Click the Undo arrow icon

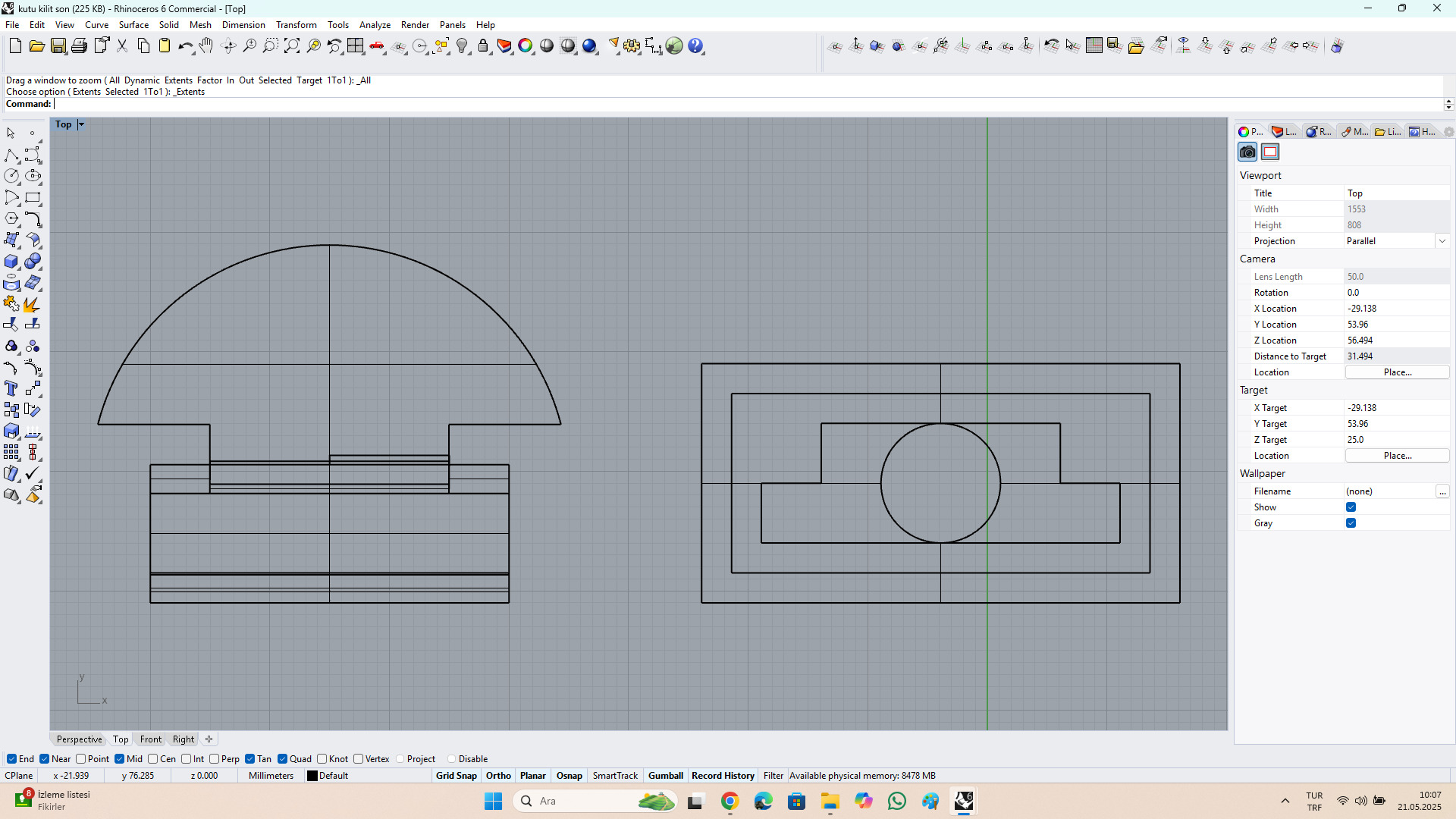point(185,46)
